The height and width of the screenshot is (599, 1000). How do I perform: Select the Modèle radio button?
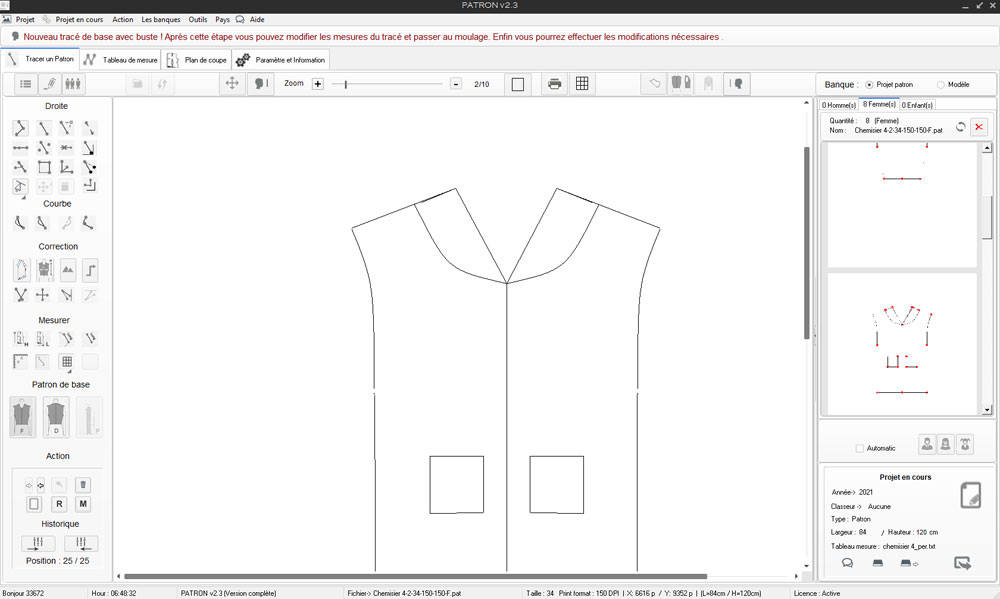tap(940, 85)
